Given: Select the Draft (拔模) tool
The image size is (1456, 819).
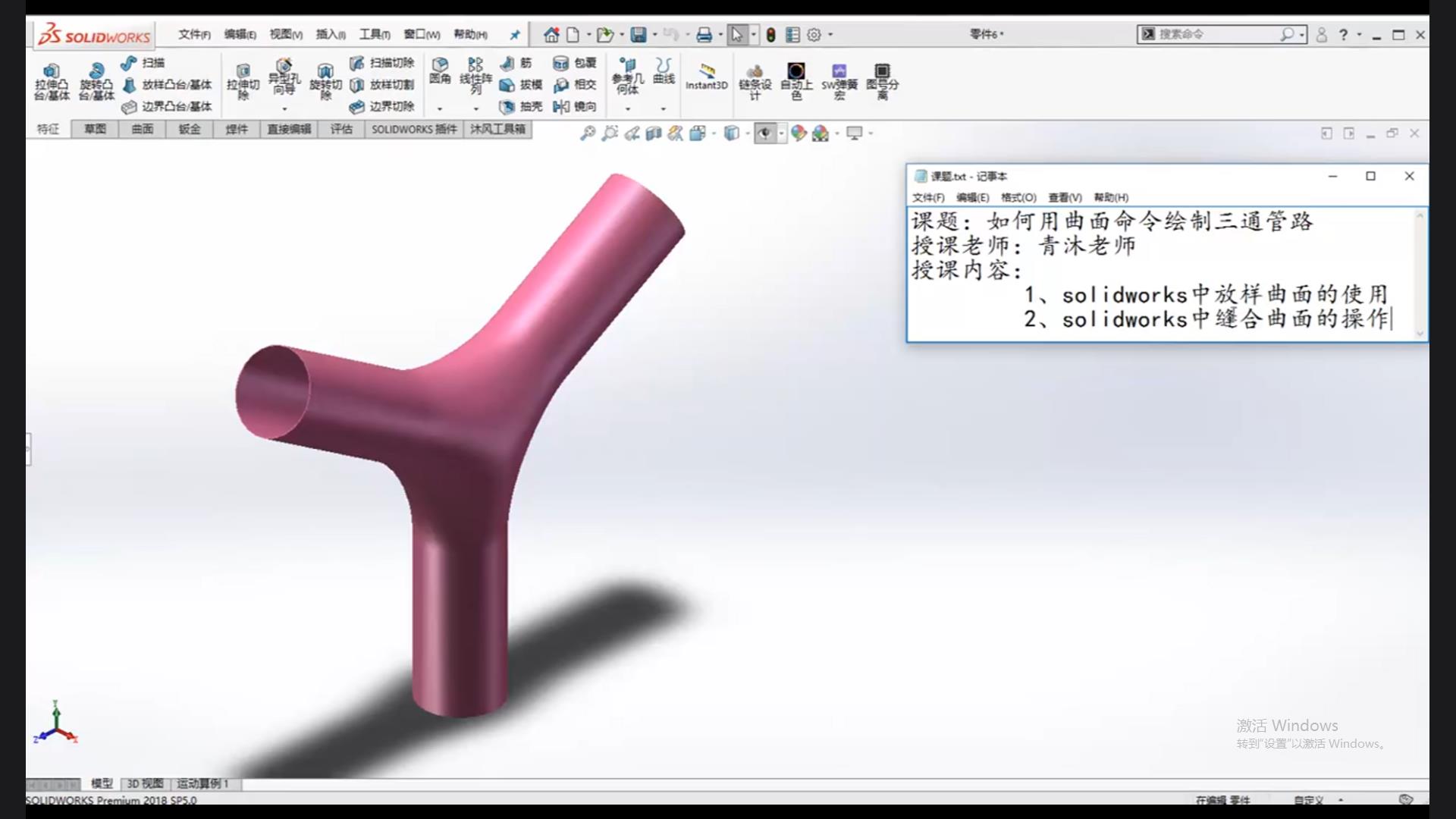Looking at the screenshot, I should (x=521, y=85).
